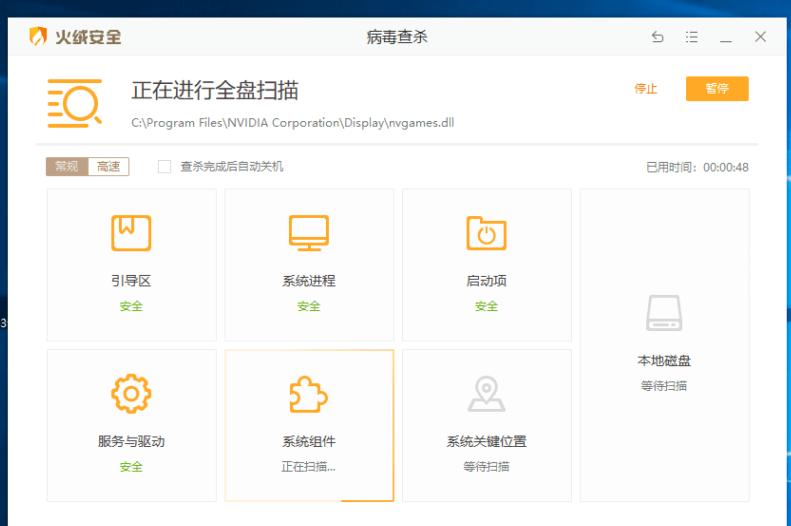Click the 病毒查杀 window title
The image size is (791, 526).
(397, 37)
